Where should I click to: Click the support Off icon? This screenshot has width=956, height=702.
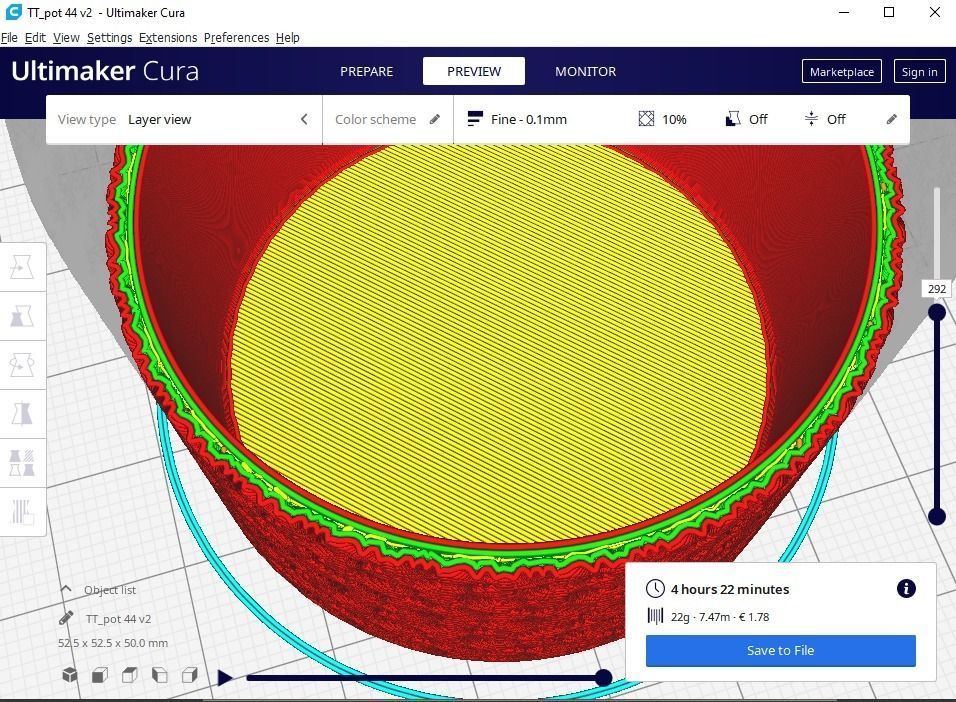(733, 119)
